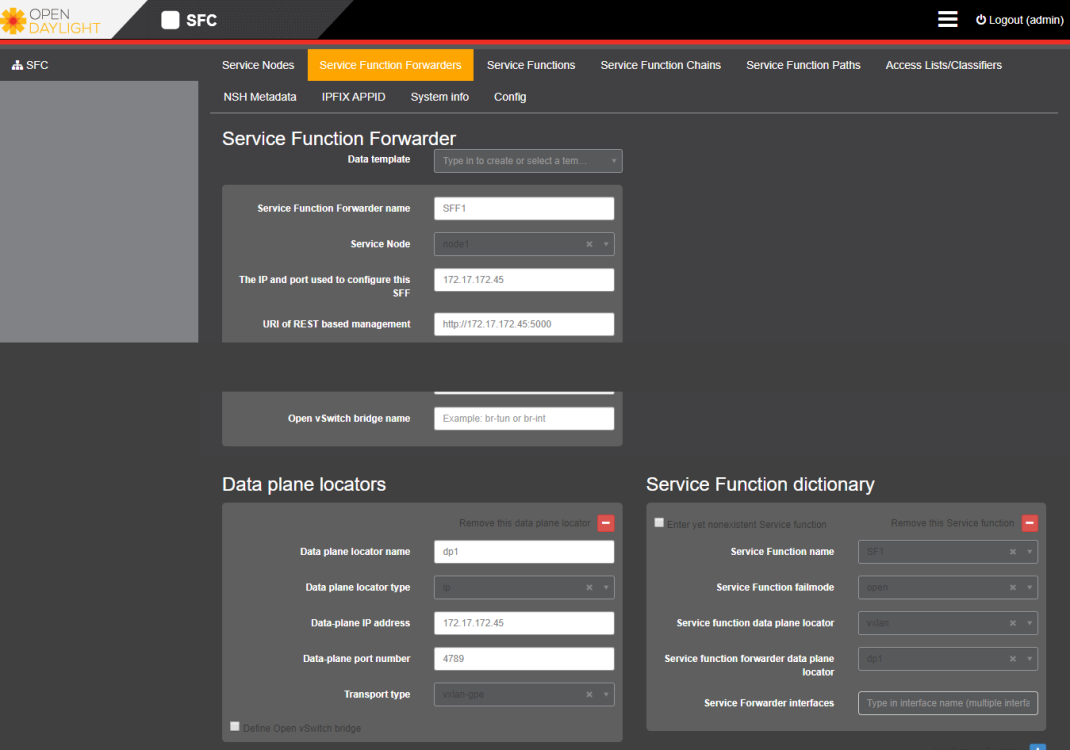Open the hamburger menu icon
Screen dimensions: 1070x750
coord(947,19)
